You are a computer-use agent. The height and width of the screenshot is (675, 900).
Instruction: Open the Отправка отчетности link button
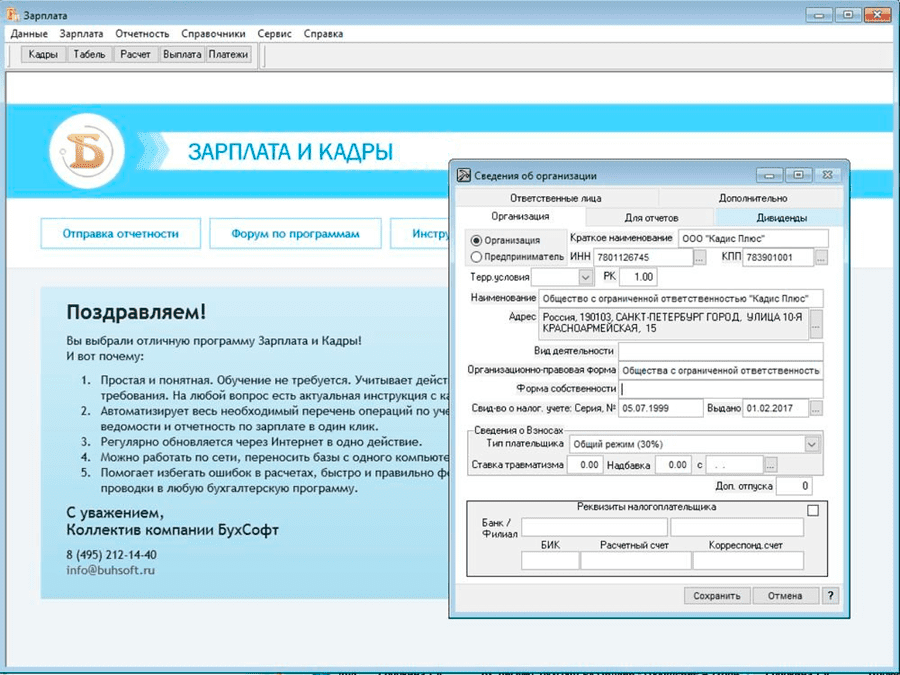point(121,234)
